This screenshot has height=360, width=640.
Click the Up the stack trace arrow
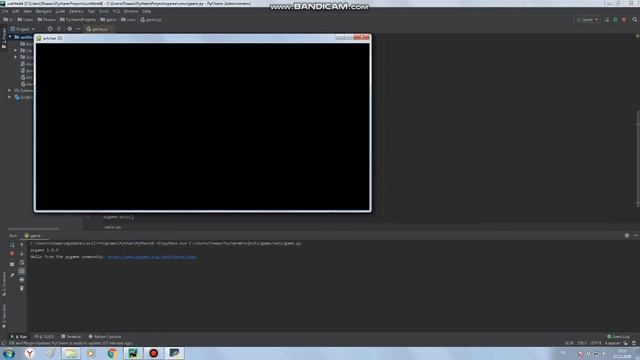22,245
